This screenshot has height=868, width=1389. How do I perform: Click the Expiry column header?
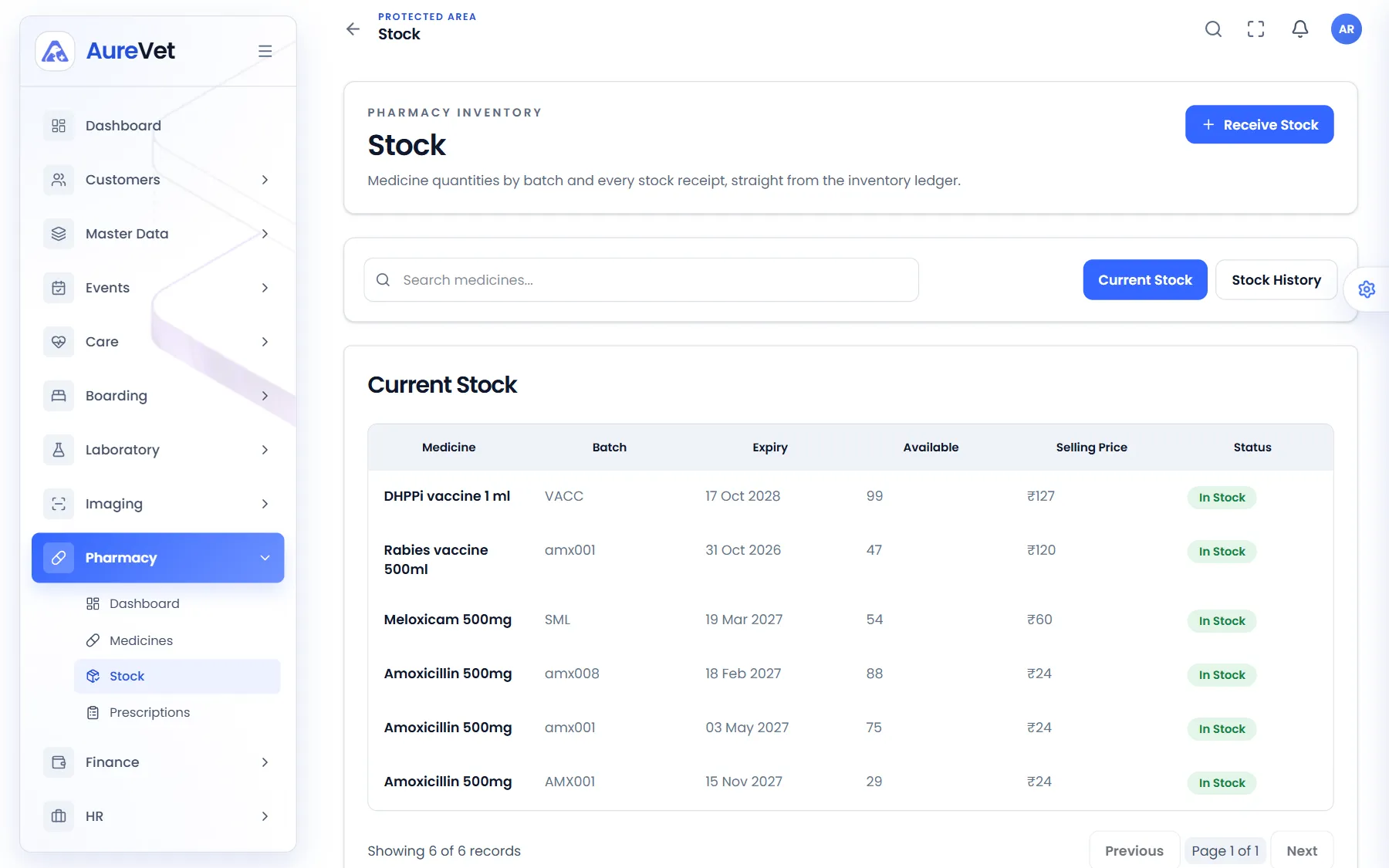(770, 448)
